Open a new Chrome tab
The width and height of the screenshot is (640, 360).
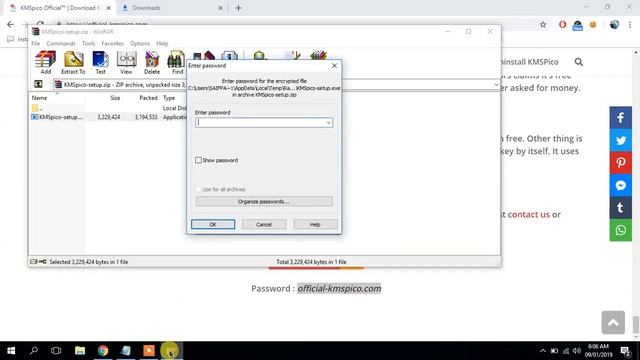238,8
